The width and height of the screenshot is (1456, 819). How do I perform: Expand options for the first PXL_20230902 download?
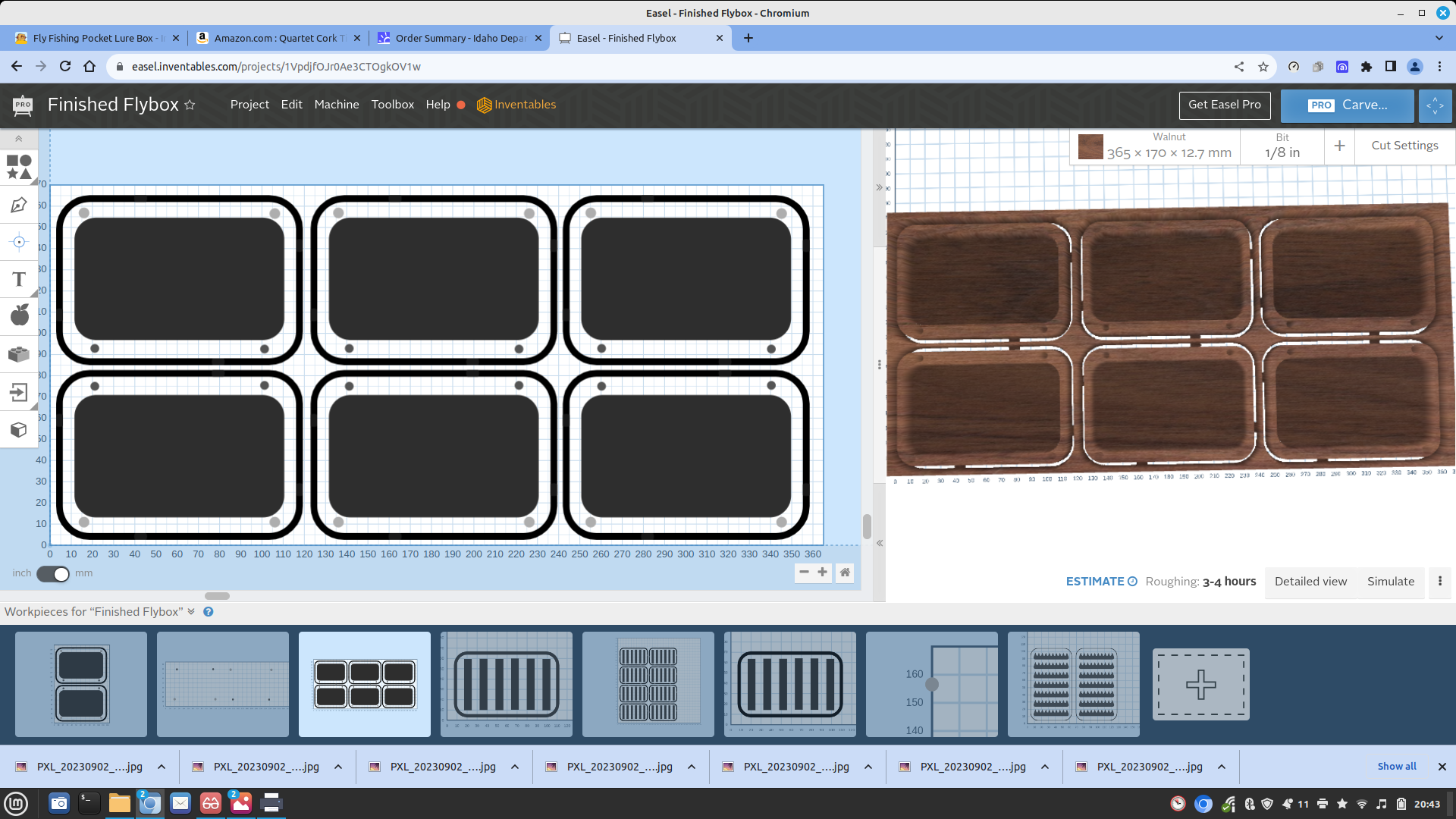coord(161,767)
